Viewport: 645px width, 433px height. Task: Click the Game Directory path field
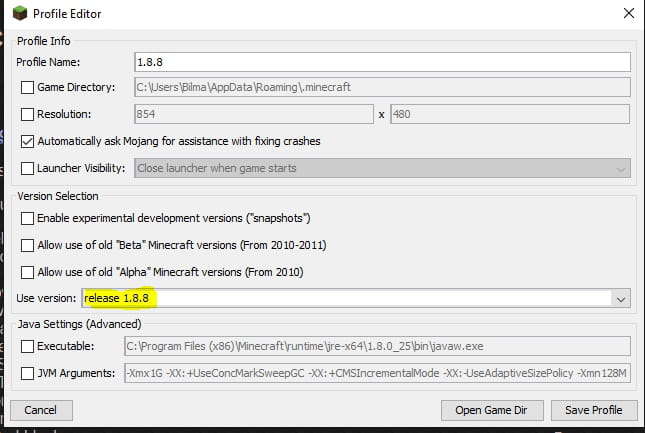point(382,87)
